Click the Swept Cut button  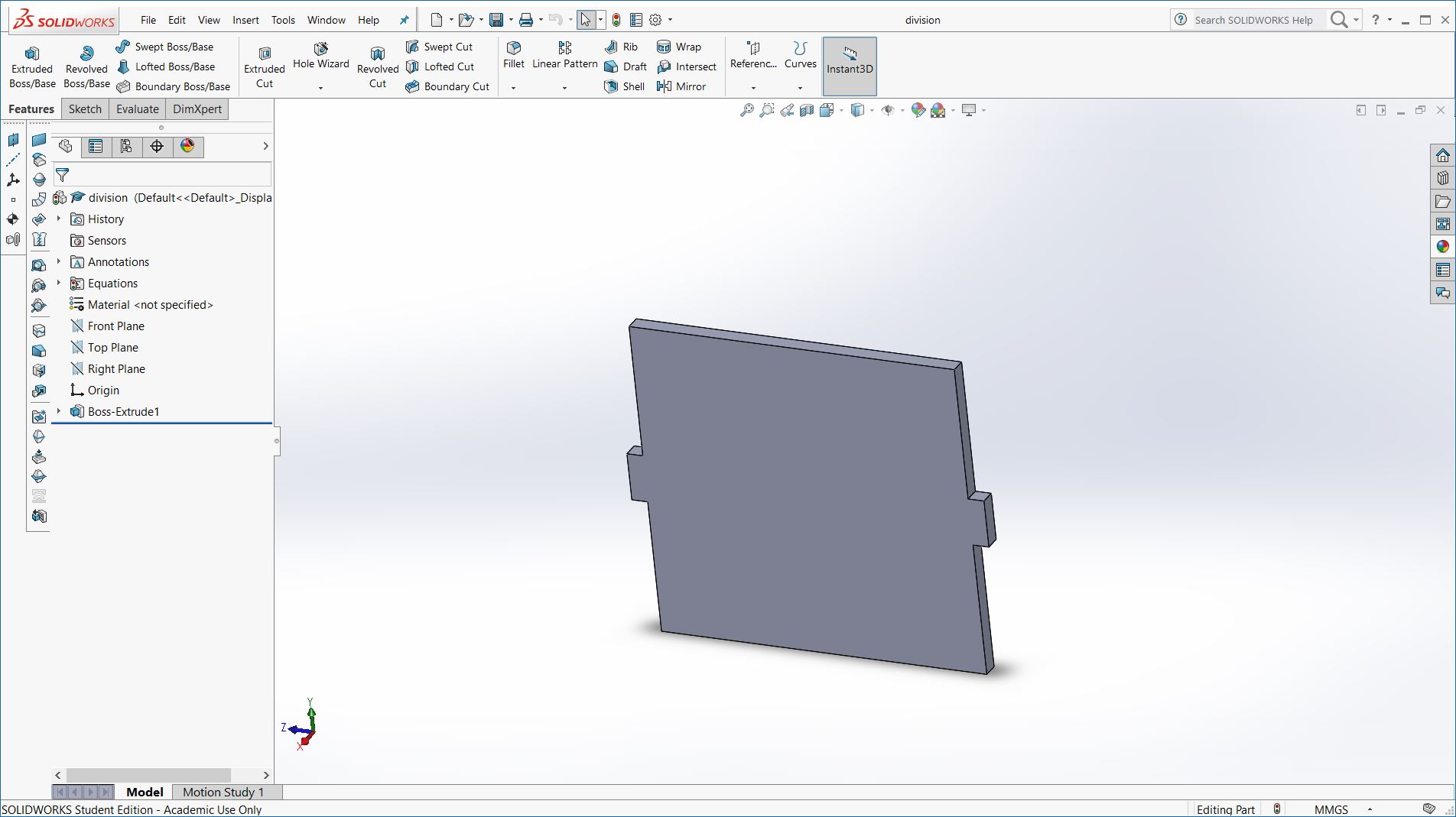(x=439, y=47)
